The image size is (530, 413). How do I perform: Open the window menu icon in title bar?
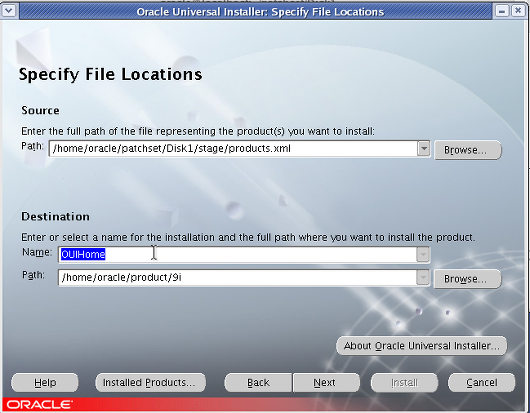click(x=8, y=11)
